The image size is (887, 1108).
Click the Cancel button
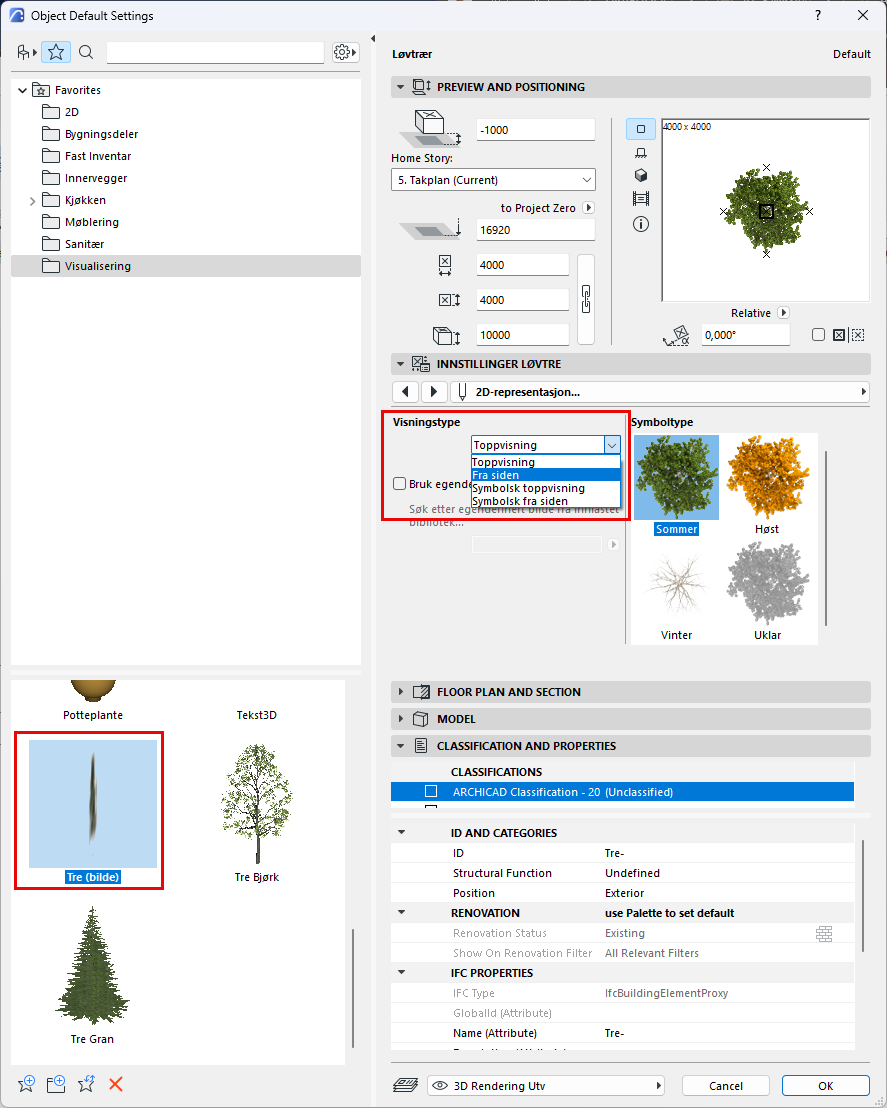[725, 1086]
